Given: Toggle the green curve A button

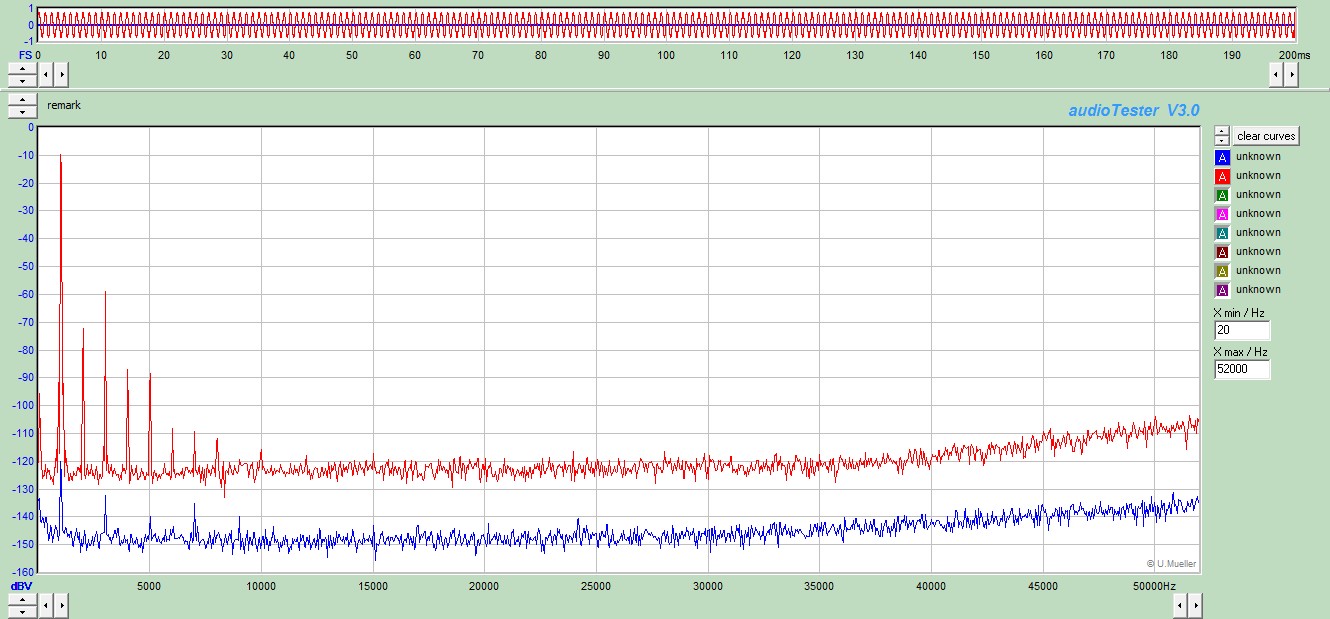Looking at the screenshot, I should [1222, 195].
